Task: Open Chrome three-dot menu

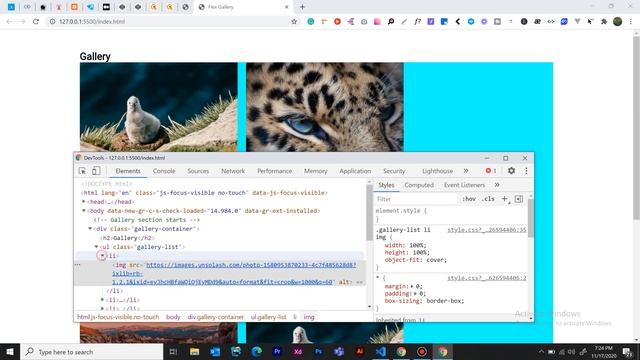Action: coord(631,21)
